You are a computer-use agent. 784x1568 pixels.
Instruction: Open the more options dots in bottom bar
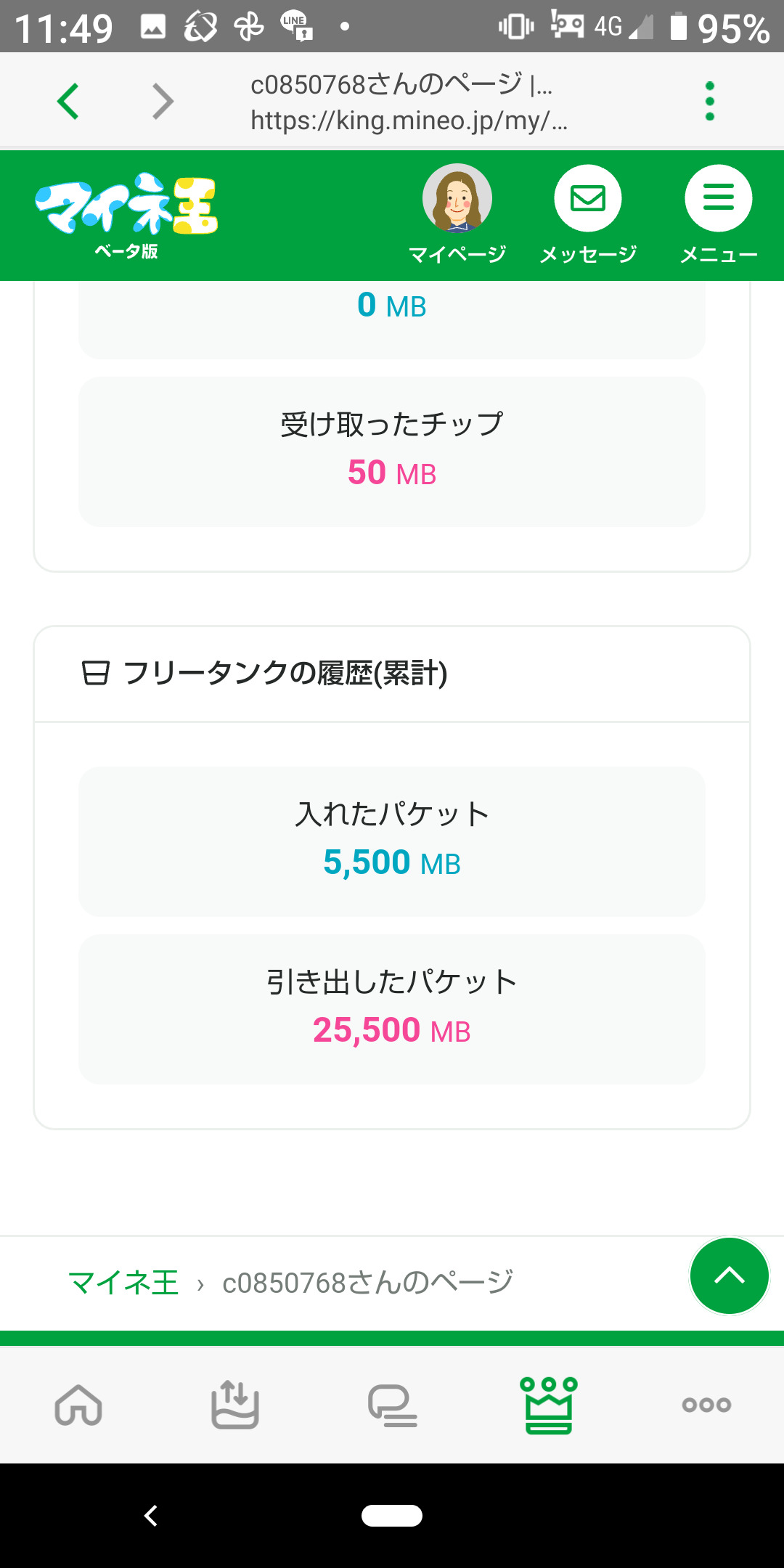(x=706, y=1405)
